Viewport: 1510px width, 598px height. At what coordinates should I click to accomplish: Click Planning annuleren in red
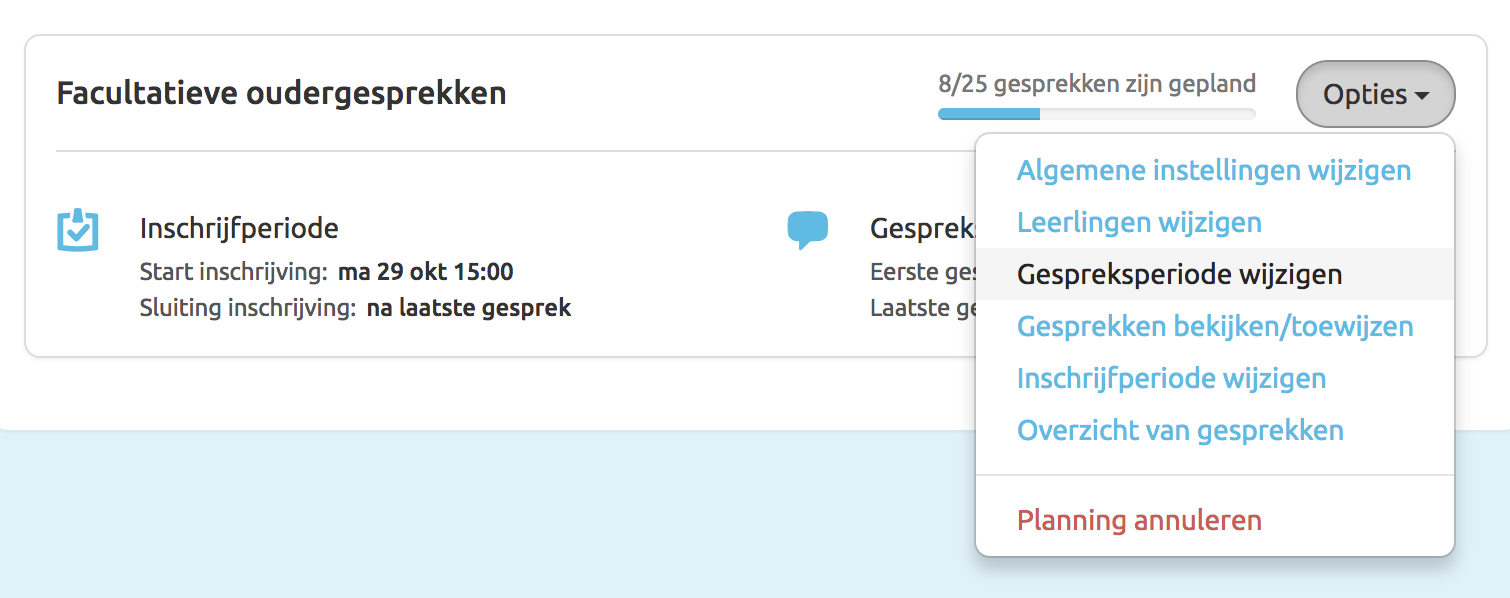point(1139,521)
